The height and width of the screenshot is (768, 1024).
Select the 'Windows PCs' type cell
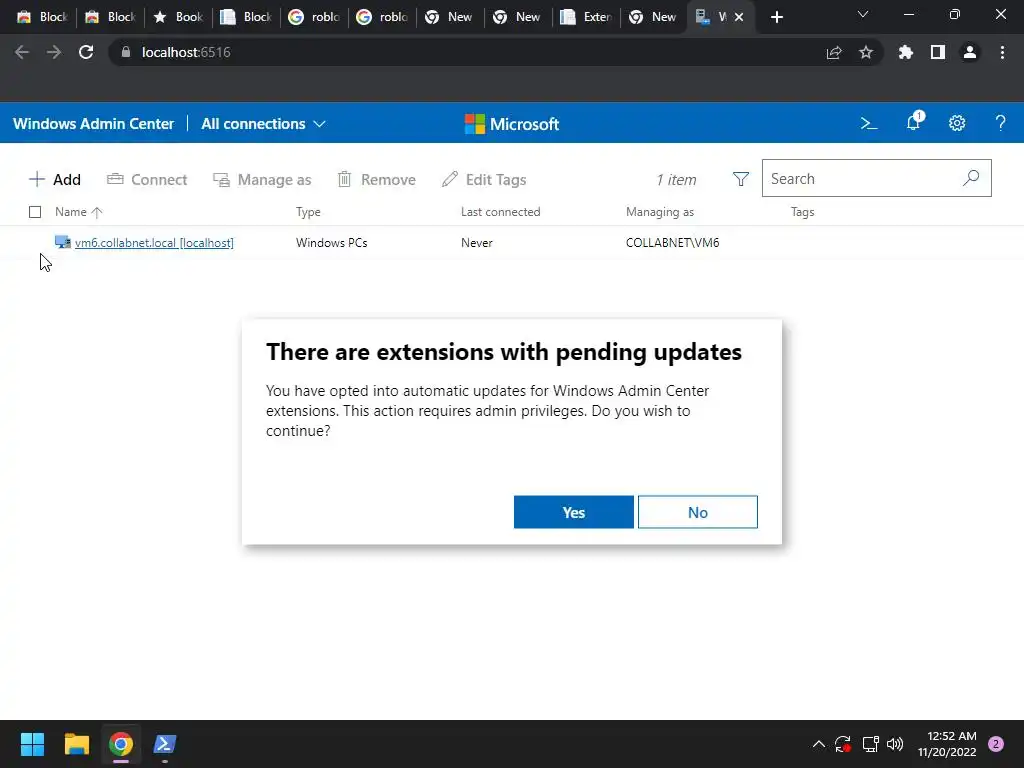tap(332, 243)
